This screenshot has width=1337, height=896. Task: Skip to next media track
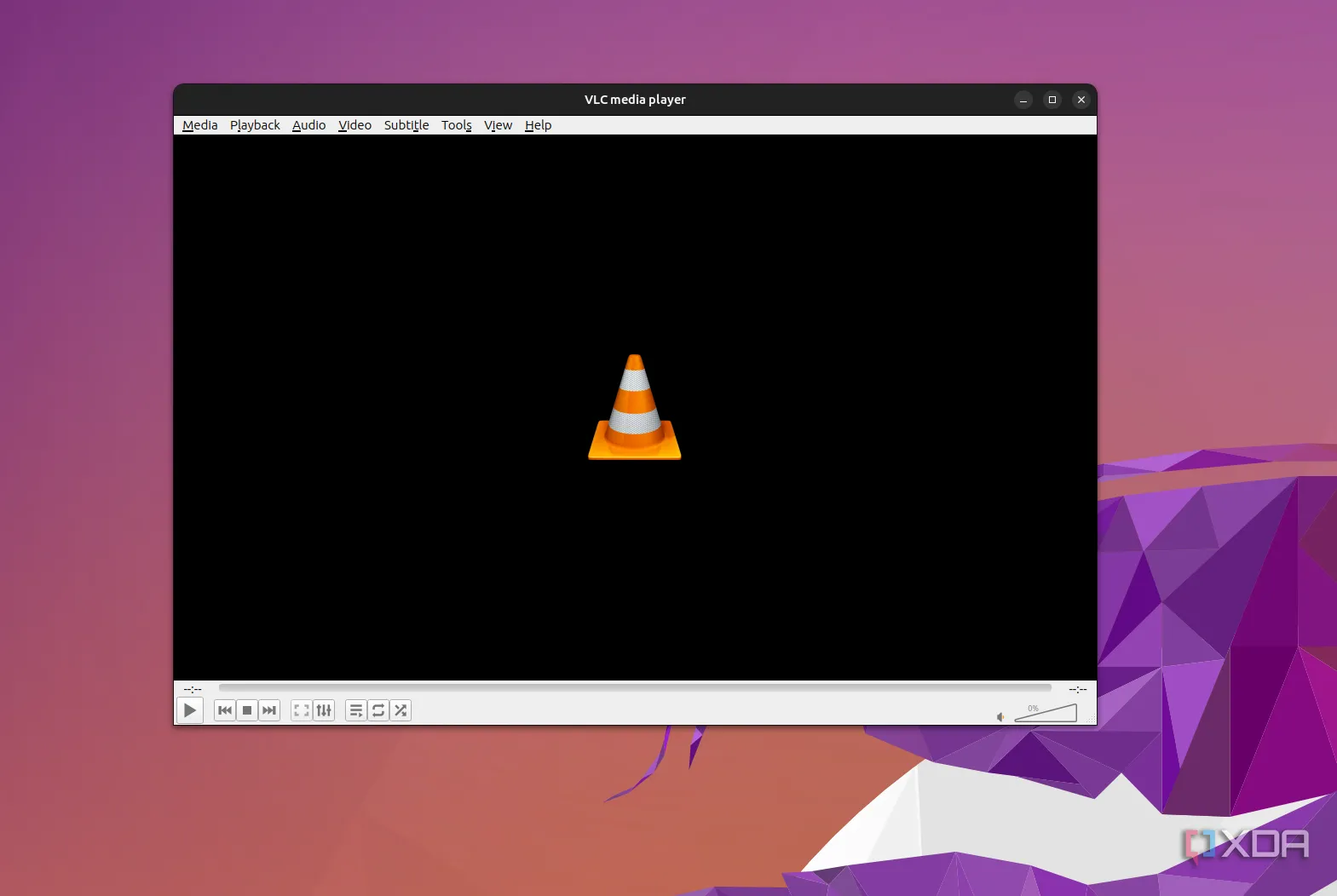[269, 710]
